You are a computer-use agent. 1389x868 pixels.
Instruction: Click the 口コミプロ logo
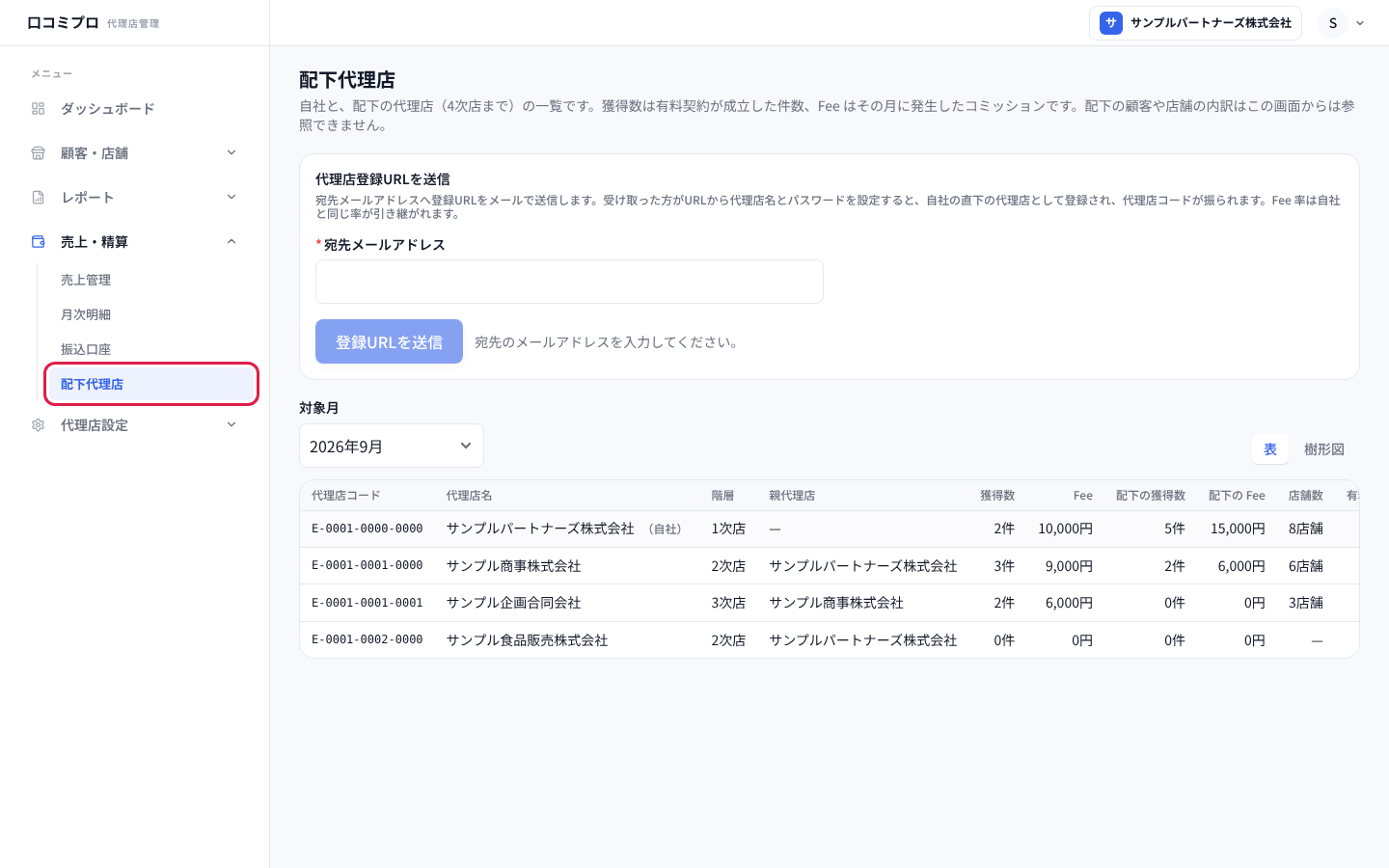tap(63, 23)
